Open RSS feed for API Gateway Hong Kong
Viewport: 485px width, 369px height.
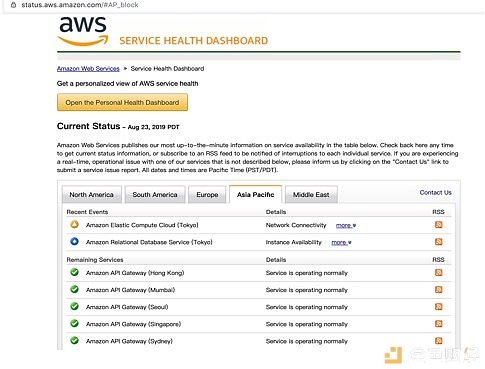point(438,272)
